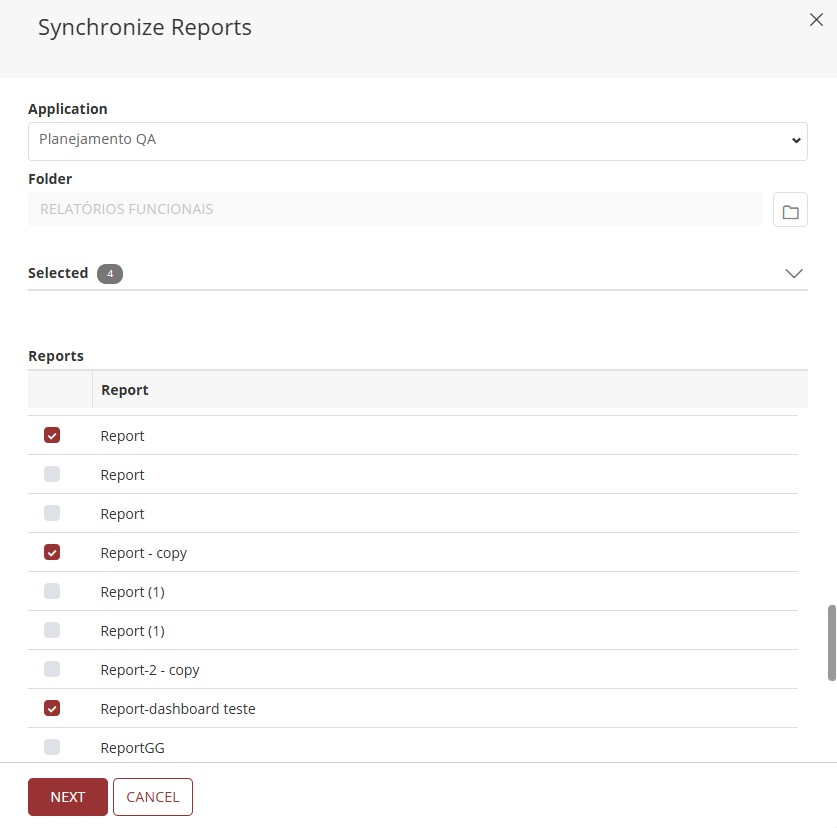
Task: Open the folder browser icon
Action: [790, 209]
